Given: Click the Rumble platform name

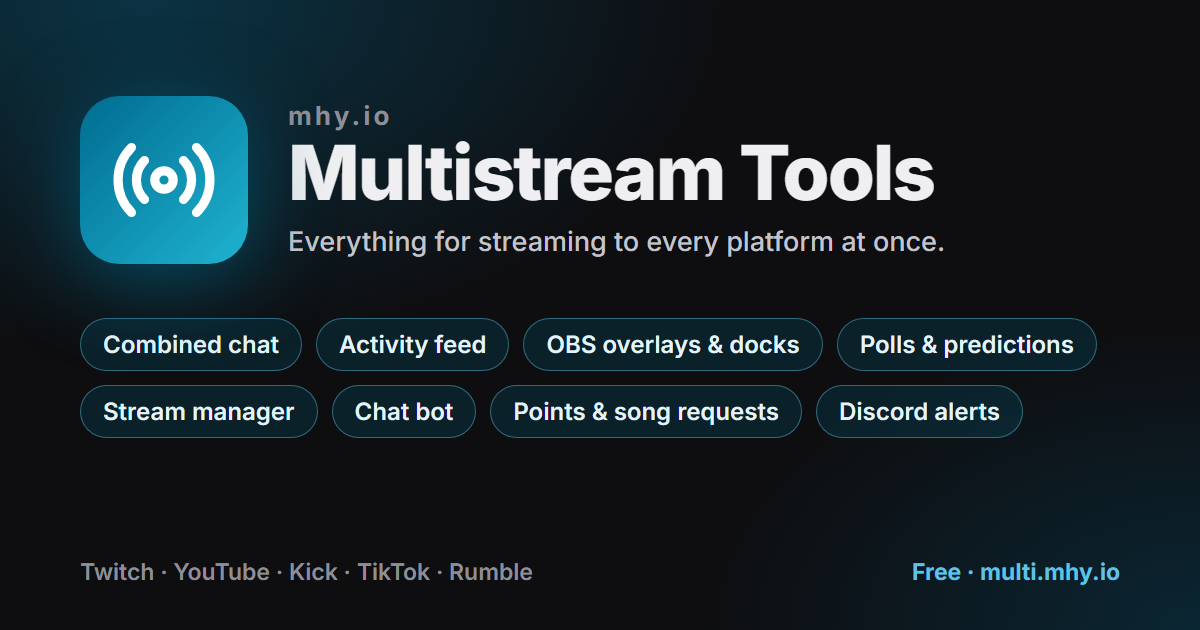Looking at the screenshot, I should click(491, 572).
